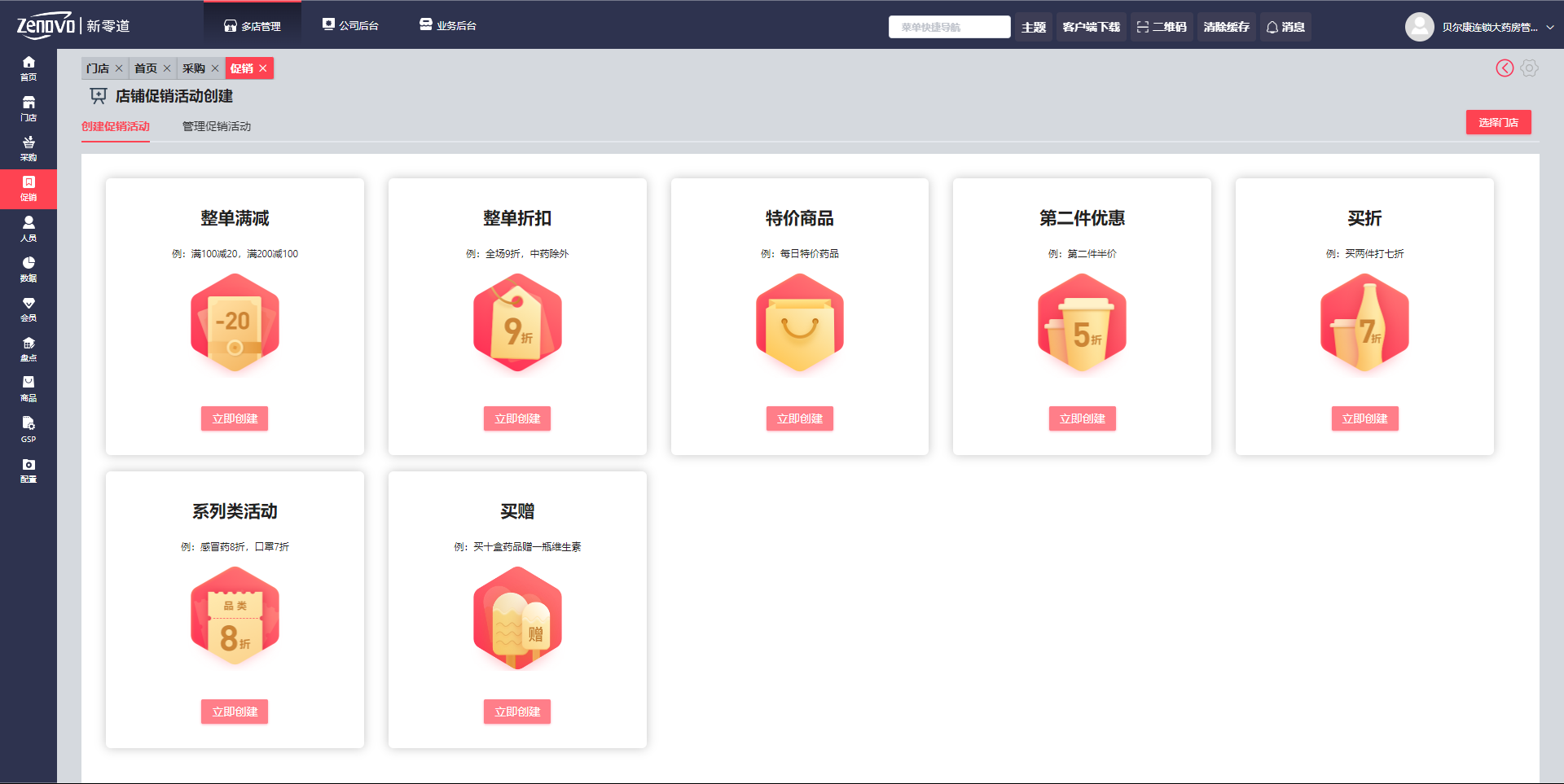Viewport: 1564px width, 784px height.
Task: Click the red back arrow circle icon
Action: 1505,68
